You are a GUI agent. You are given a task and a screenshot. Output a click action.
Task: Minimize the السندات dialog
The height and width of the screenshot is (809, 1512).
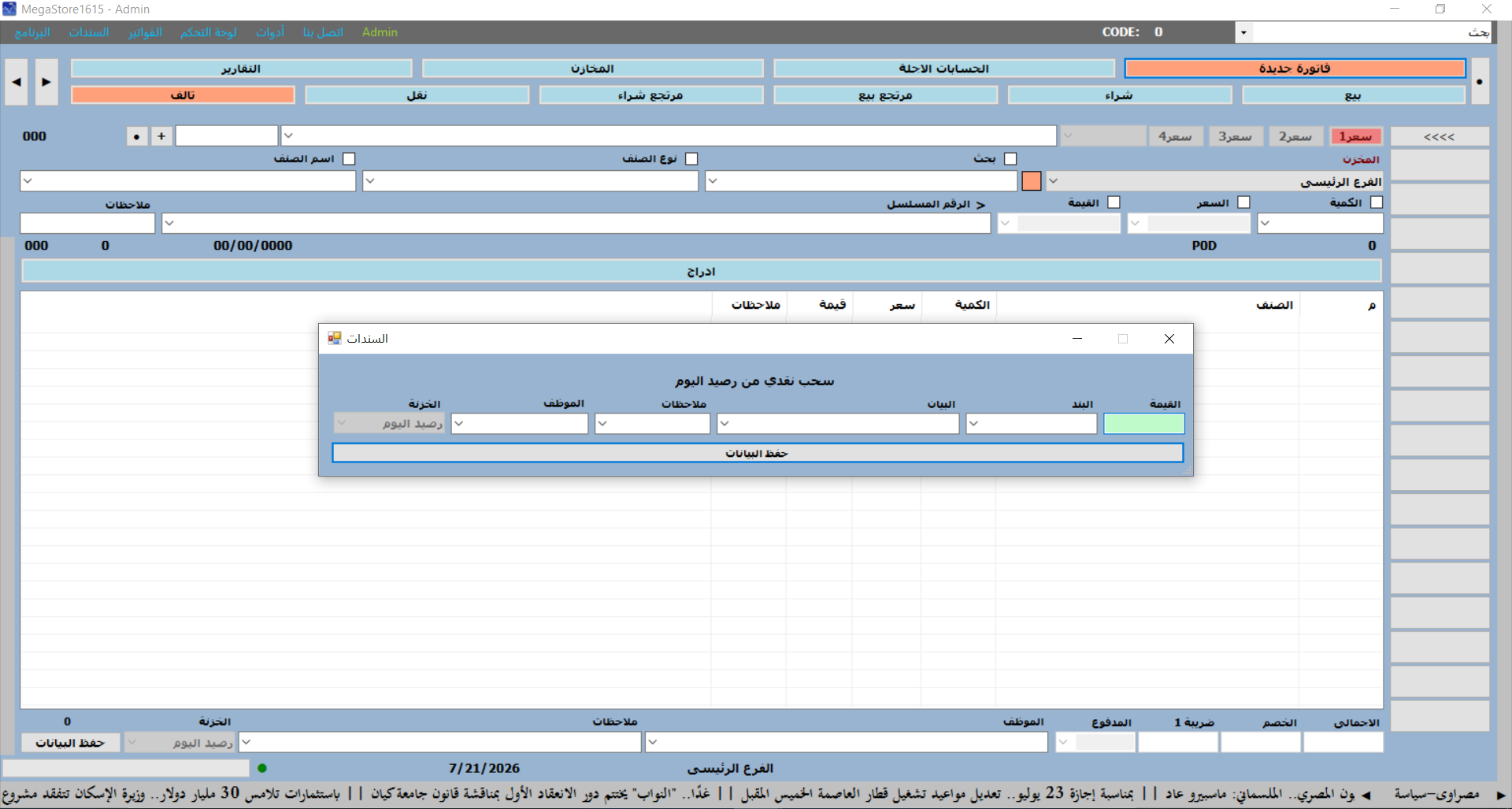pyautogui.click(x=1077, y=339)
